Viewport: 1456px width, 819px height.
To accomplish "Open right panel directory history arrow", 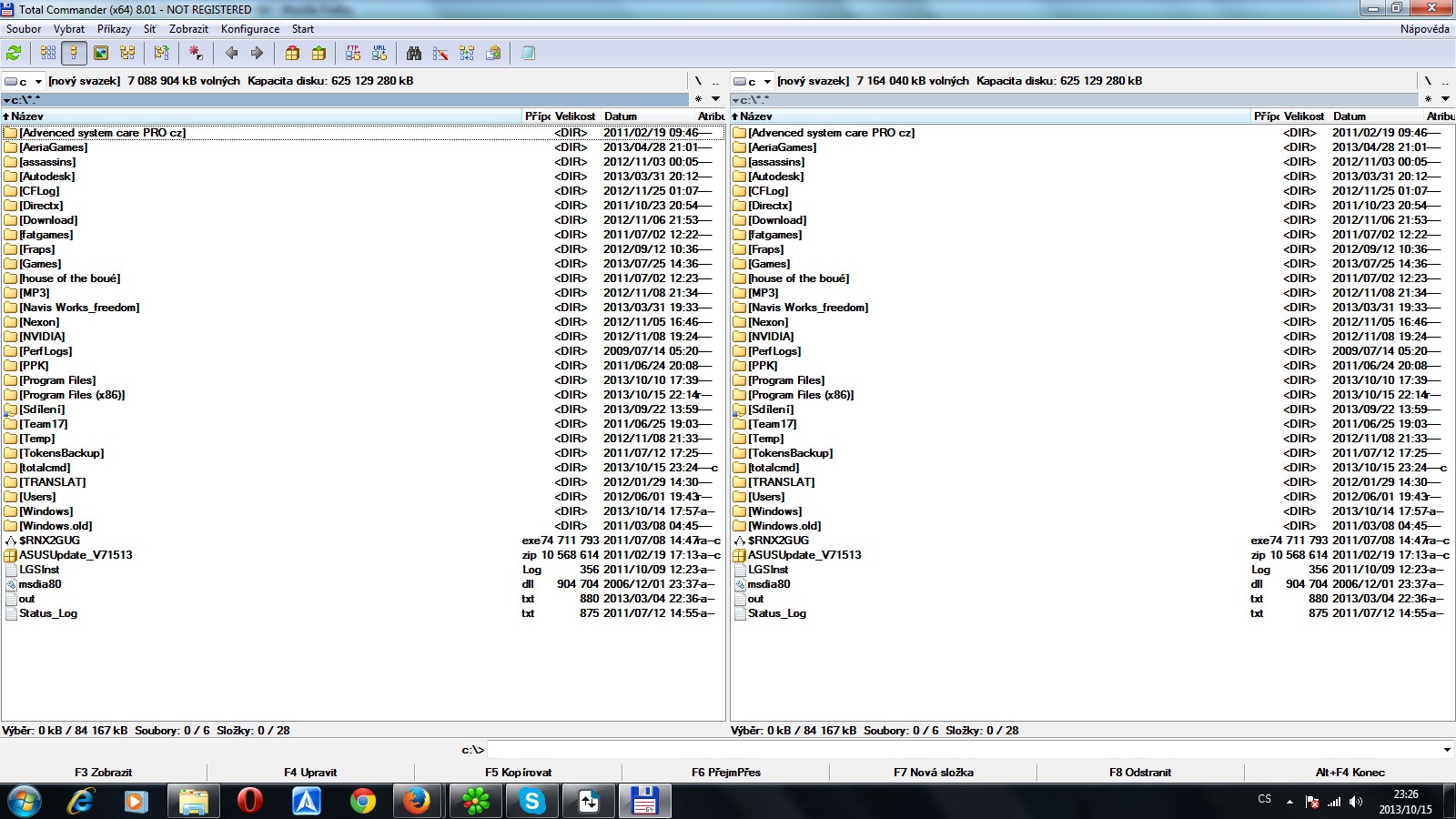I will point(1445,99).
